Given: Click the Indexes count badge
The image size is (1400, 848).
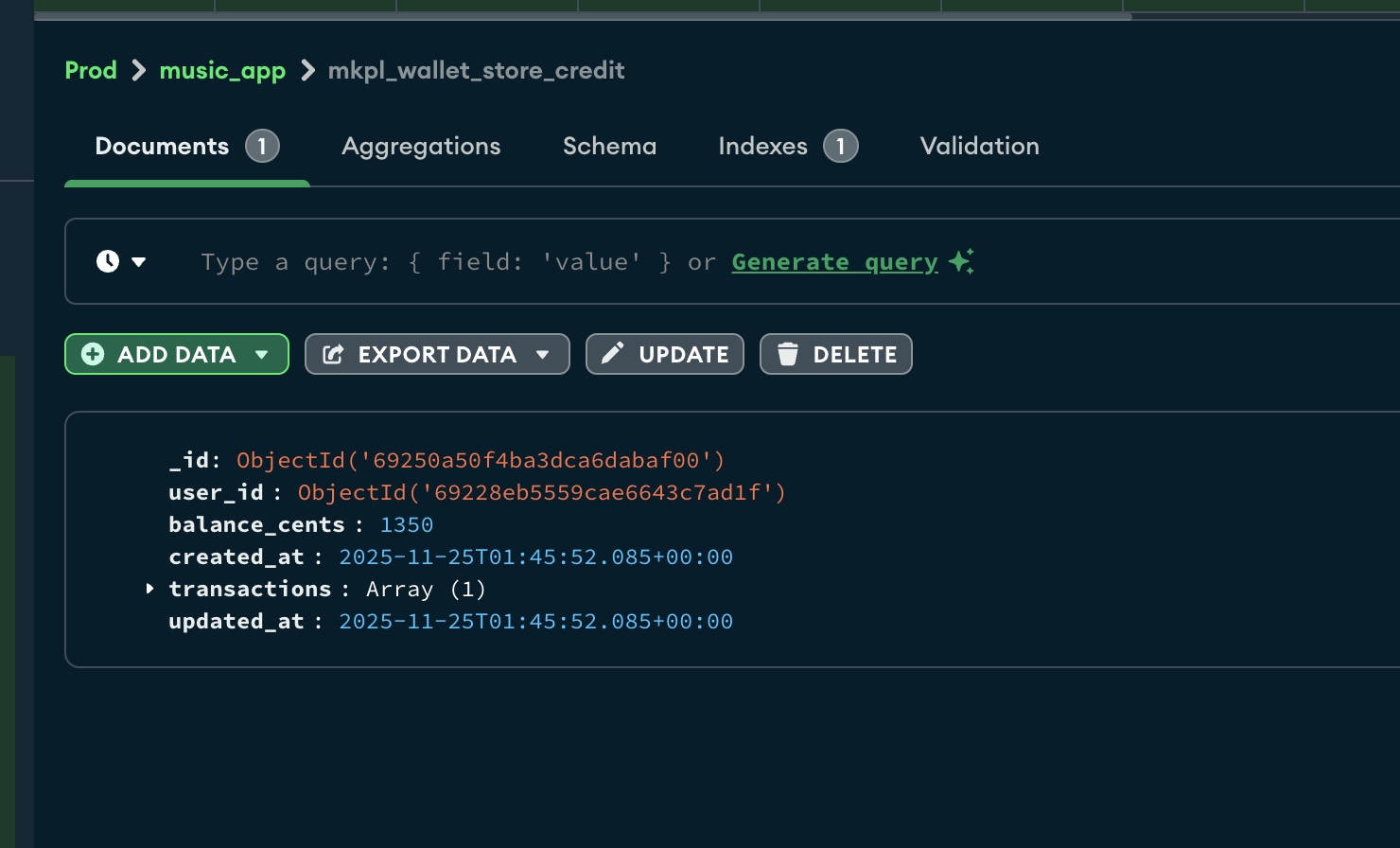Looking at the screenshot, I should pos(840,146).
